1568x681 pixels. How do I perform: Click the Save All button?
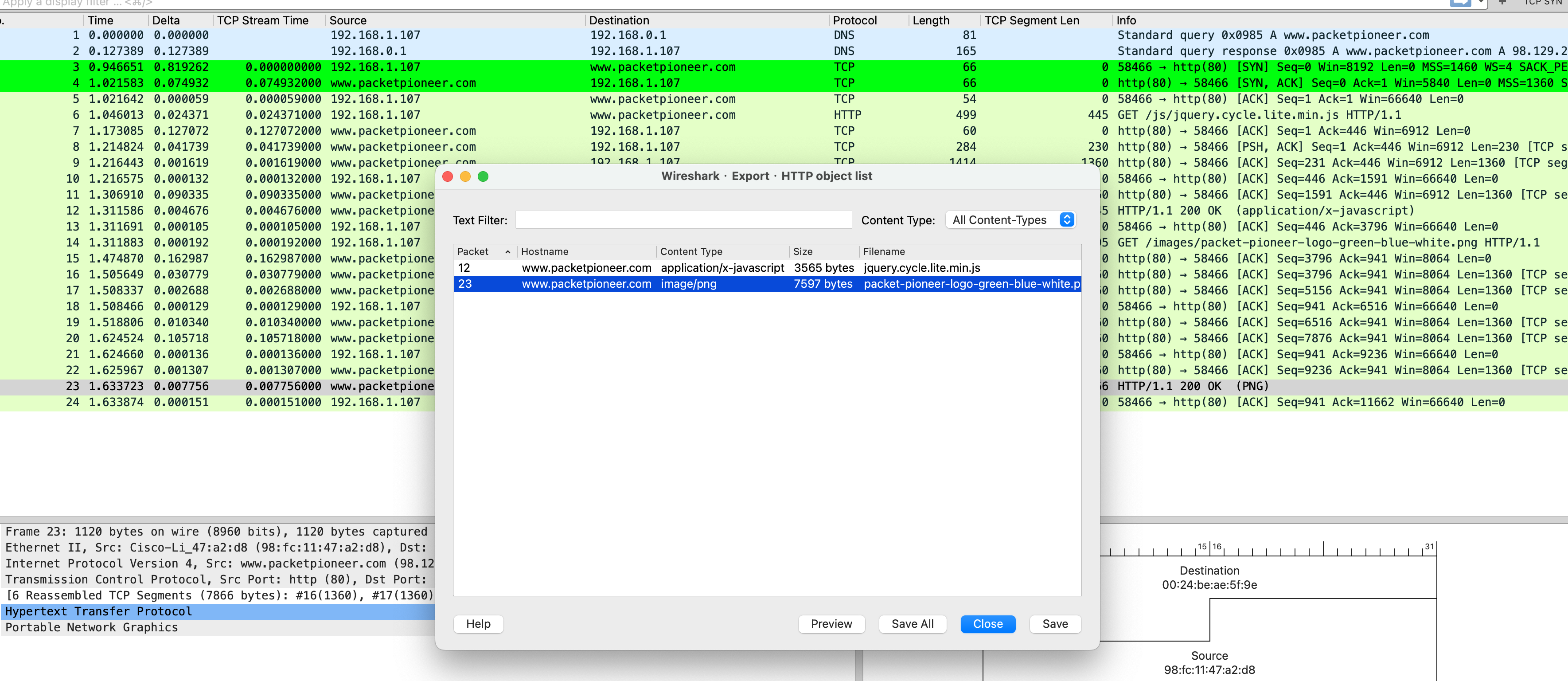[x=913, y=624]
